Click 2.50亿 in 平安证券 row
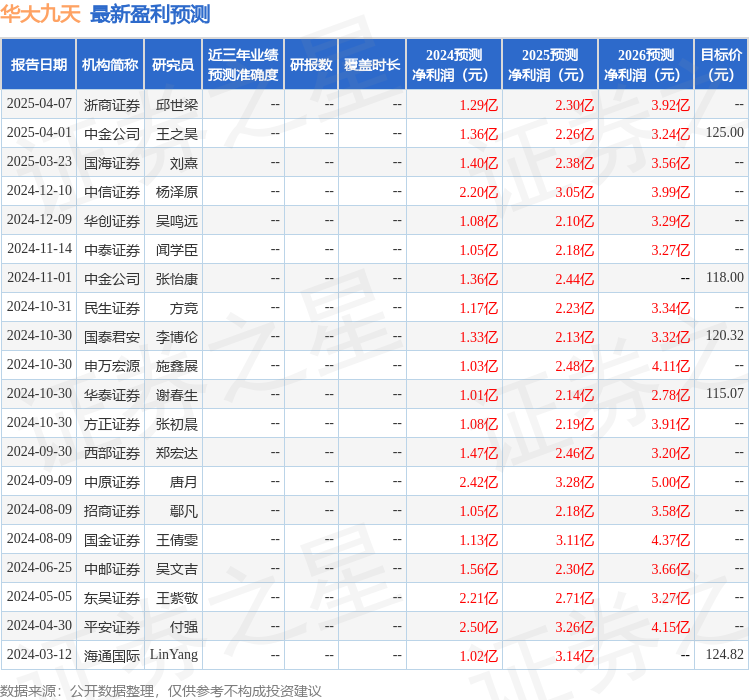The height and width of the screenshot is (700, 749). tap(479, 627)
